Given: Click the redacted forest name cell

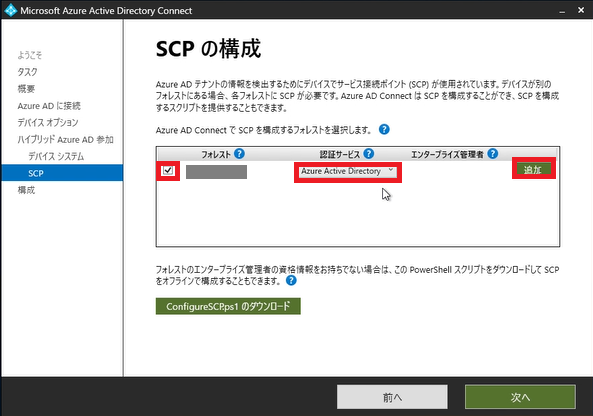Looking at the screenshot, I should pos(216,172).
